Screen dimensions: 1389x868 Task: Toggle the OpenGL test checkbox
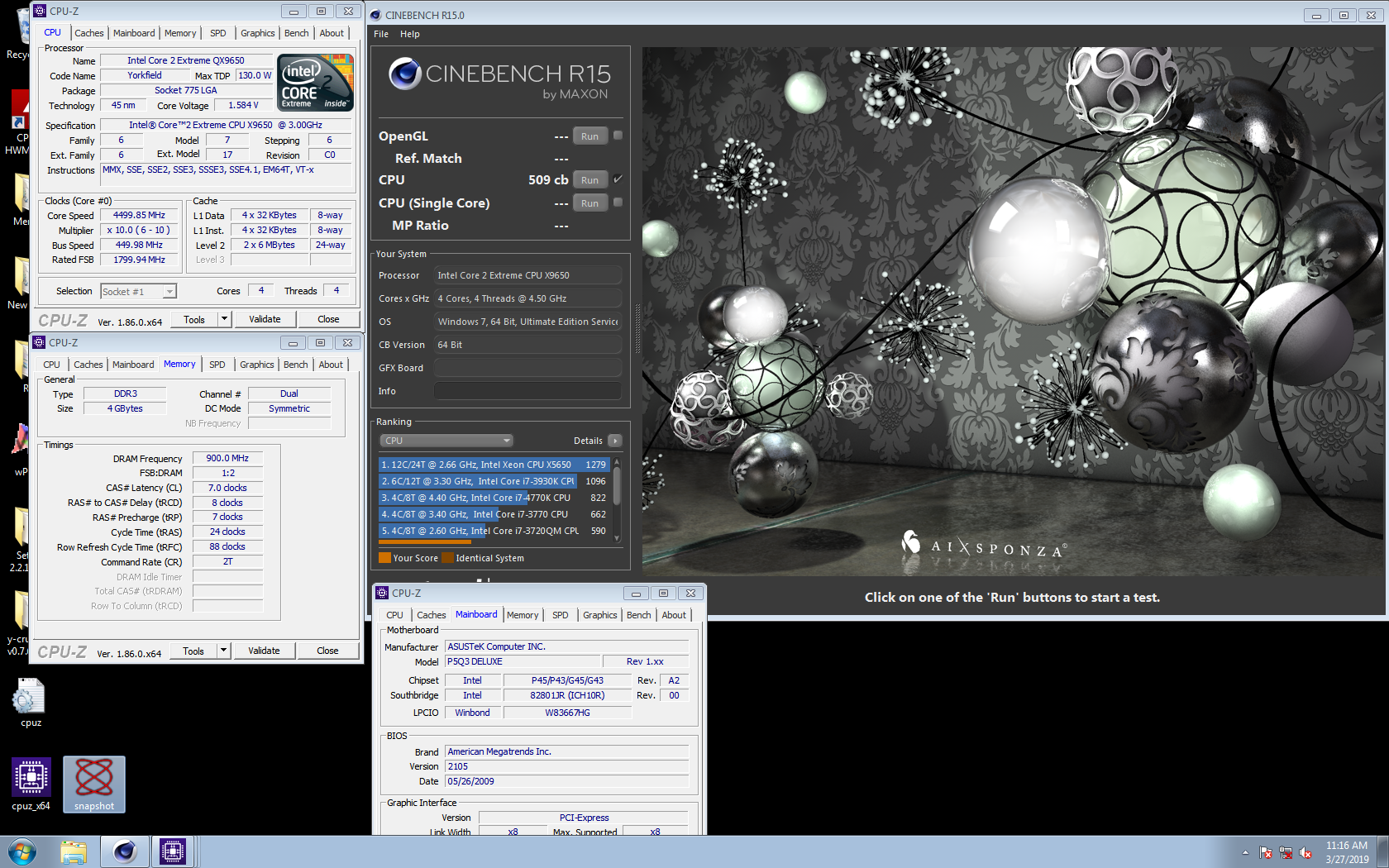pos(618,136)
